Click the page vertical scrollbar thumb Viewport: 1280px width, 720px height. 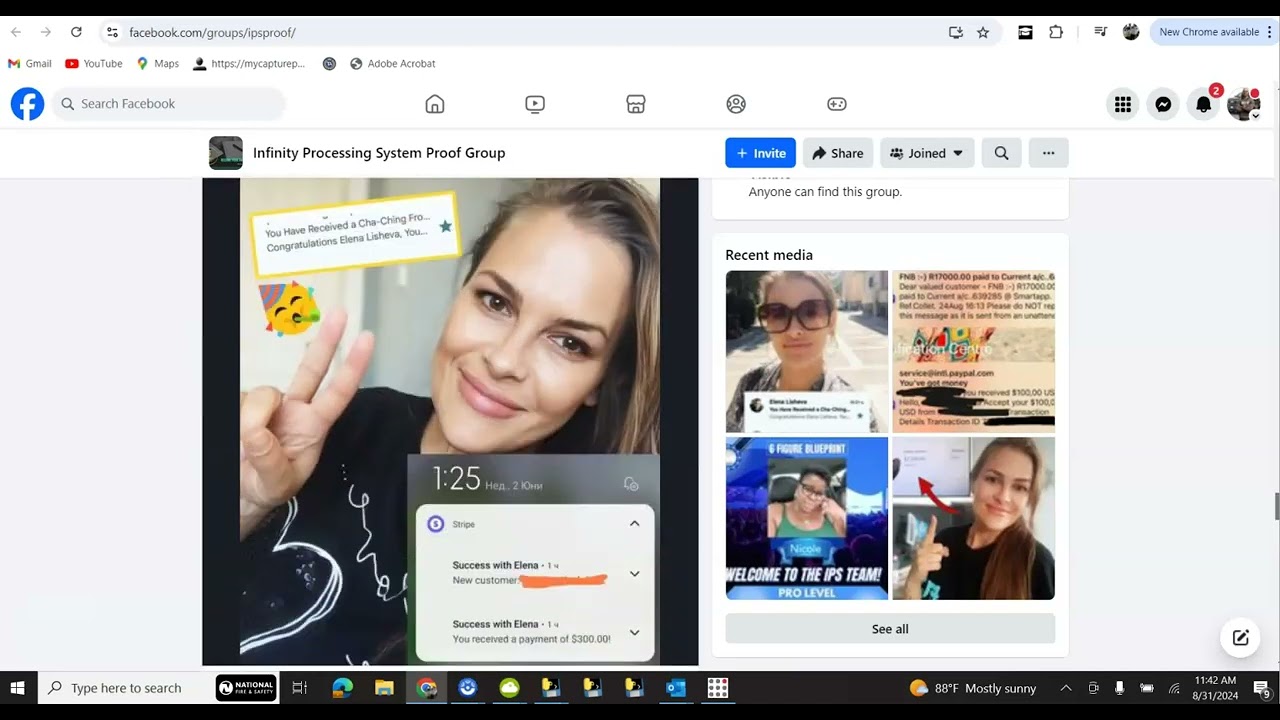[1275, 506]
